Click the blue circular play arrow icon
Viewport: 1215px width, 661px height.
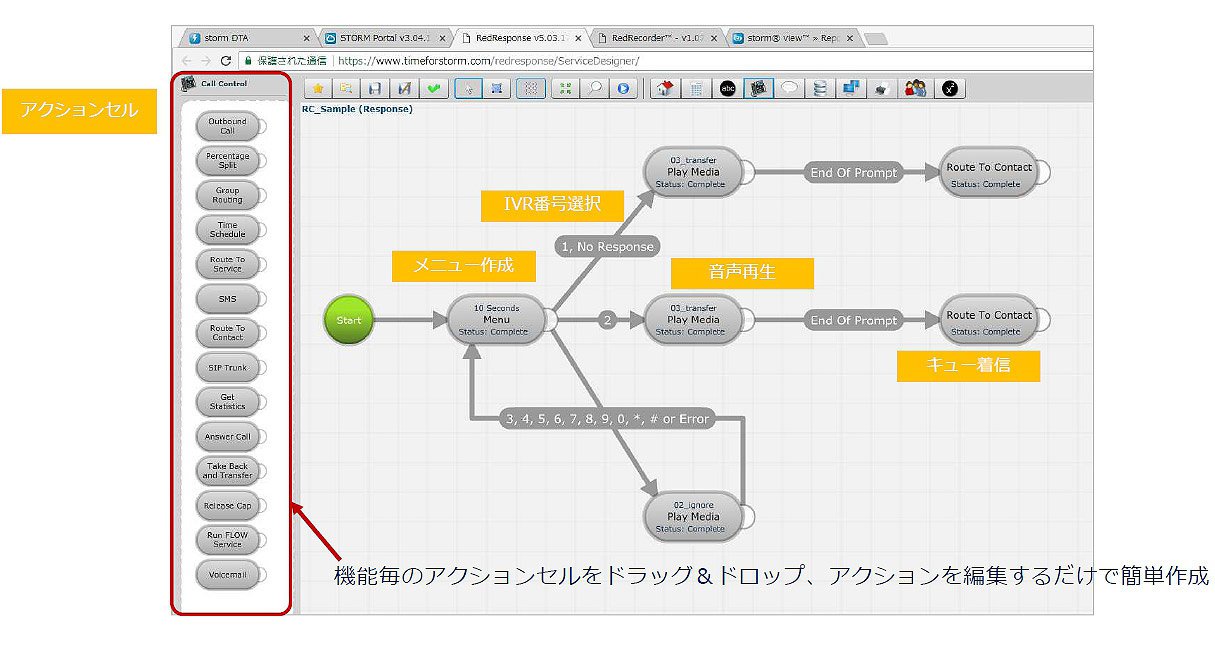623,88
